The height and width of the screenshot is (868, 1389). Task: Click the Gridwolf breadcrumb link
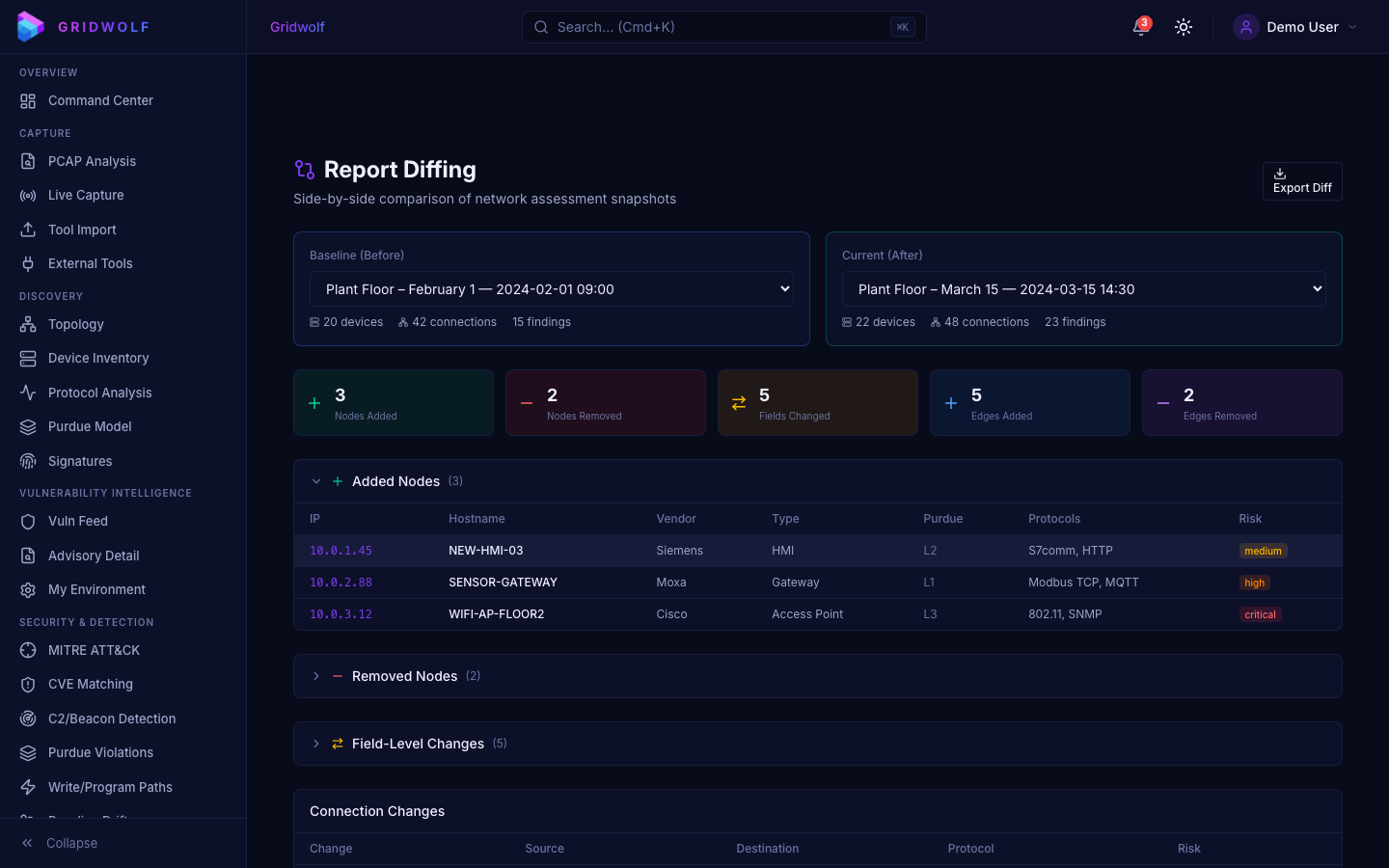pyautogui.click(x=297, y=27)
